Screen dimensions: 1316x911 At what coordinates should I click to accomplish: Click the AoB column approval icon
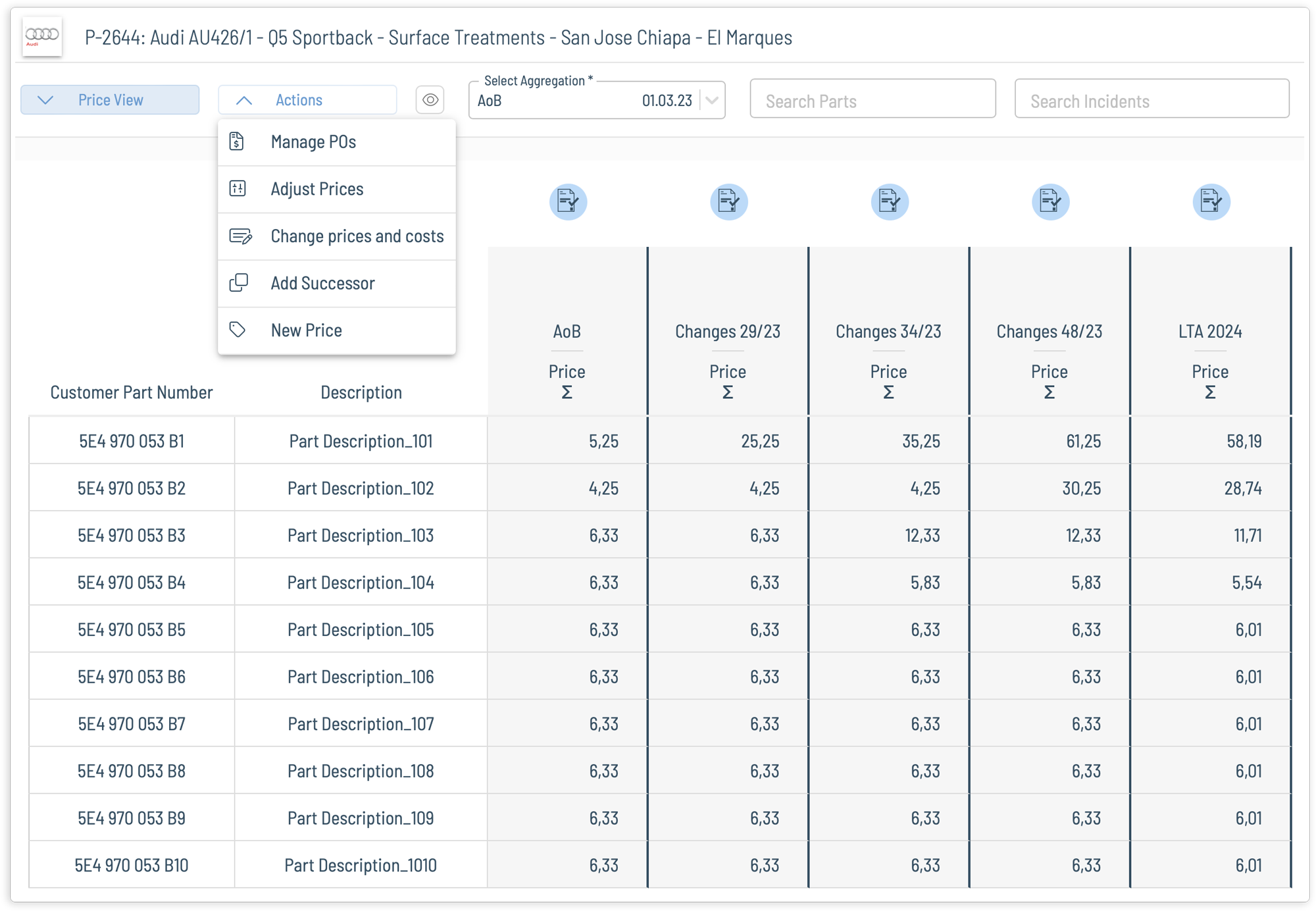(568, 201)
